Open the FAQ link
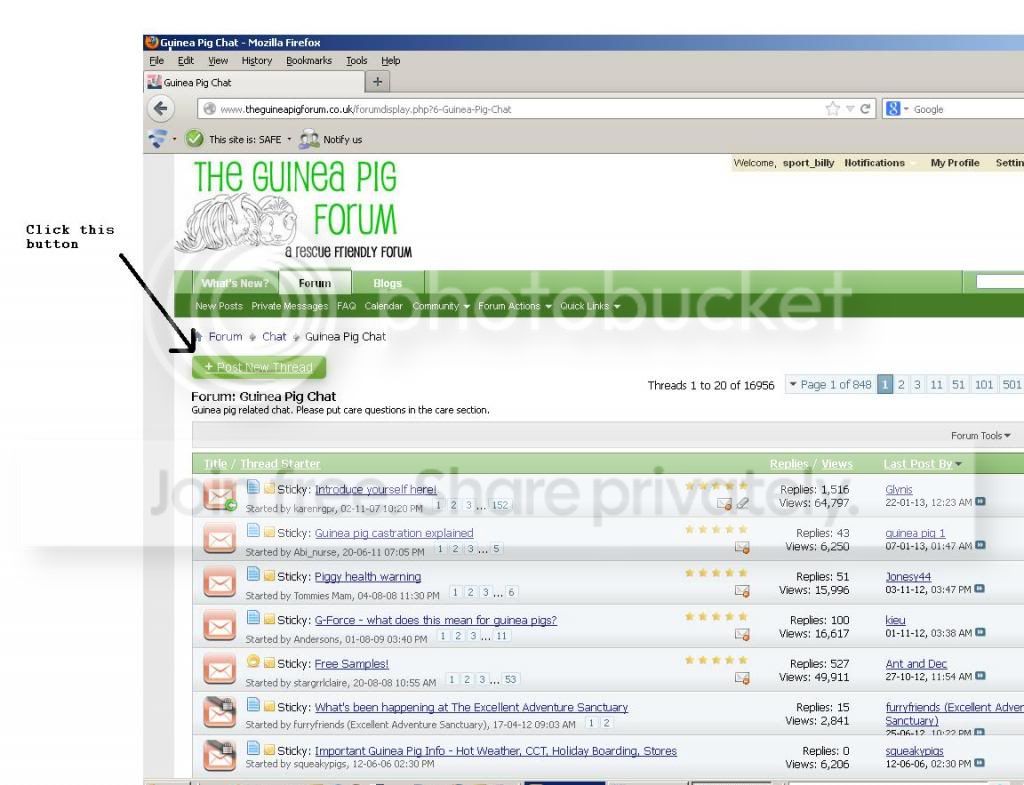 pos(346,306)
